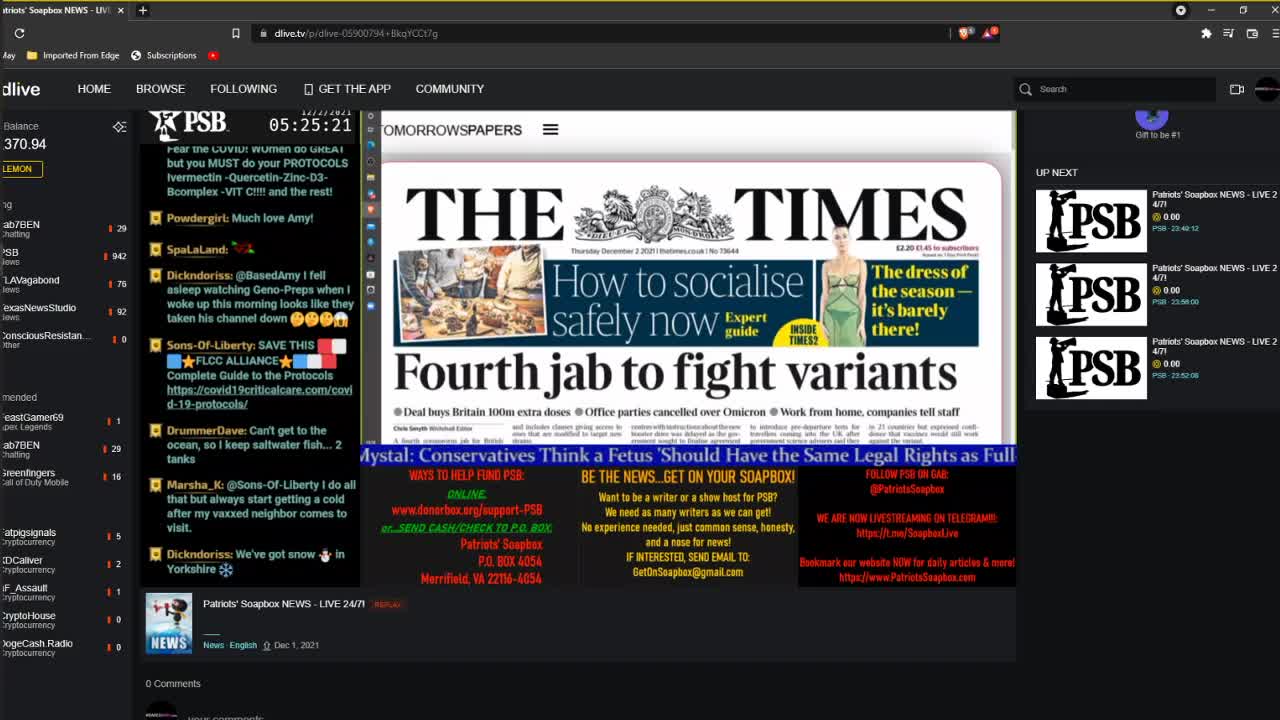This screenshot has height=720, width=1280.
Task: Open Fatpigsignals cryptocurrency channel
Action: pos(64,536)
